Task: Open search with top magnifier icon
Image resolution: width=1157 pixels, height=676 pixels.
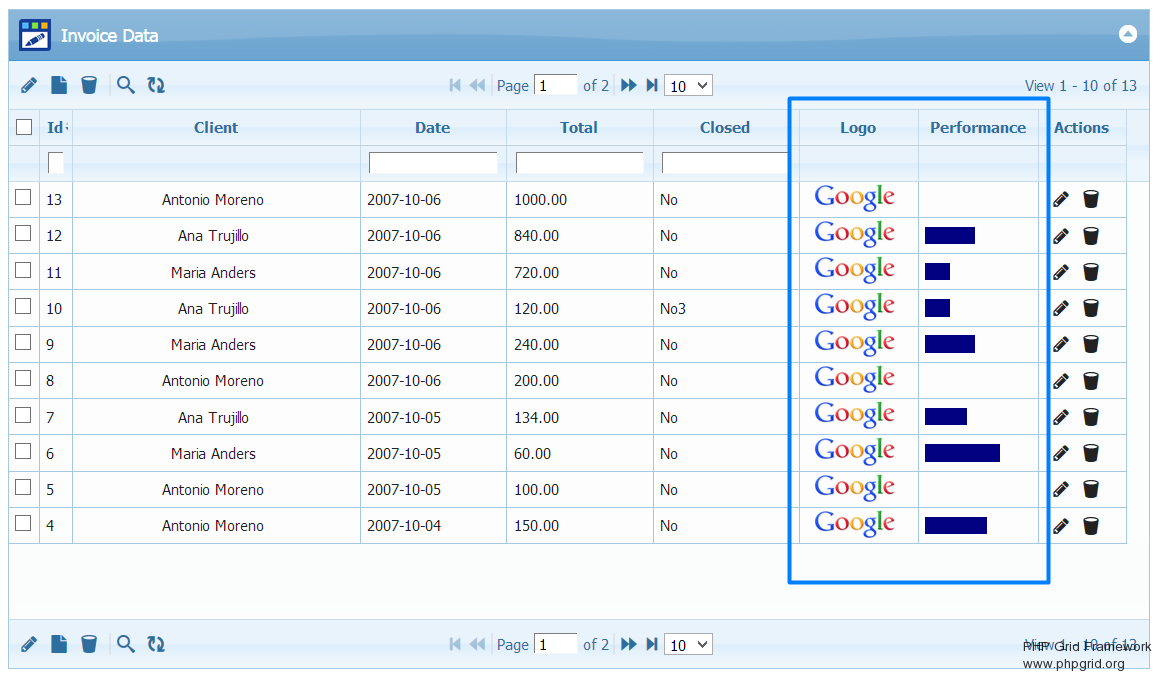Action: pos(125,85)
